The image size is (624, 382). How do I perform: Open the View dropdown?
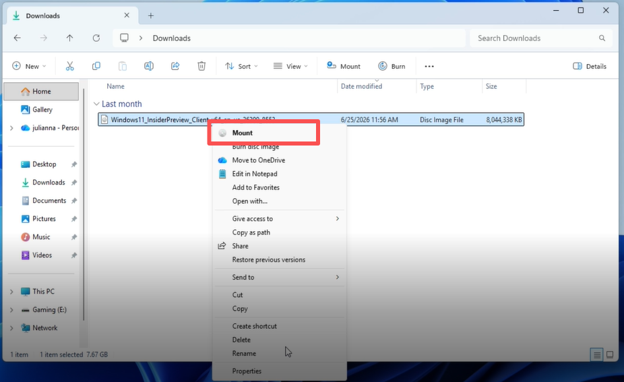[291, 66]
